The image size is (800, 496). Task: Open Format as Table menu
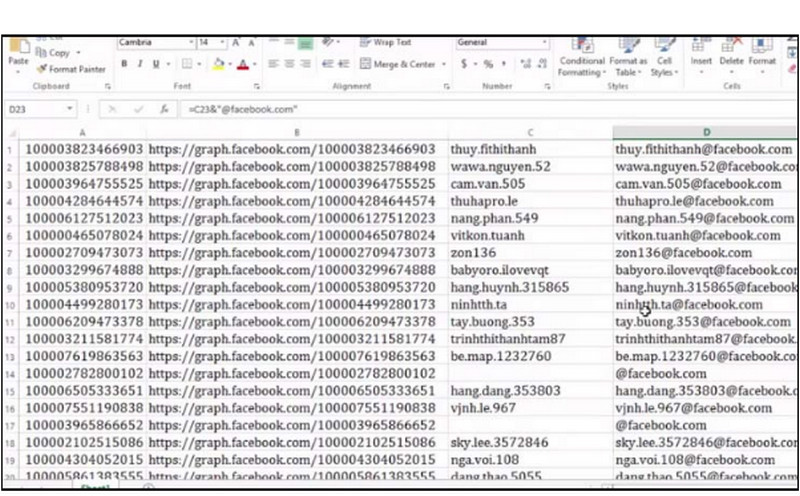(628, 58)
